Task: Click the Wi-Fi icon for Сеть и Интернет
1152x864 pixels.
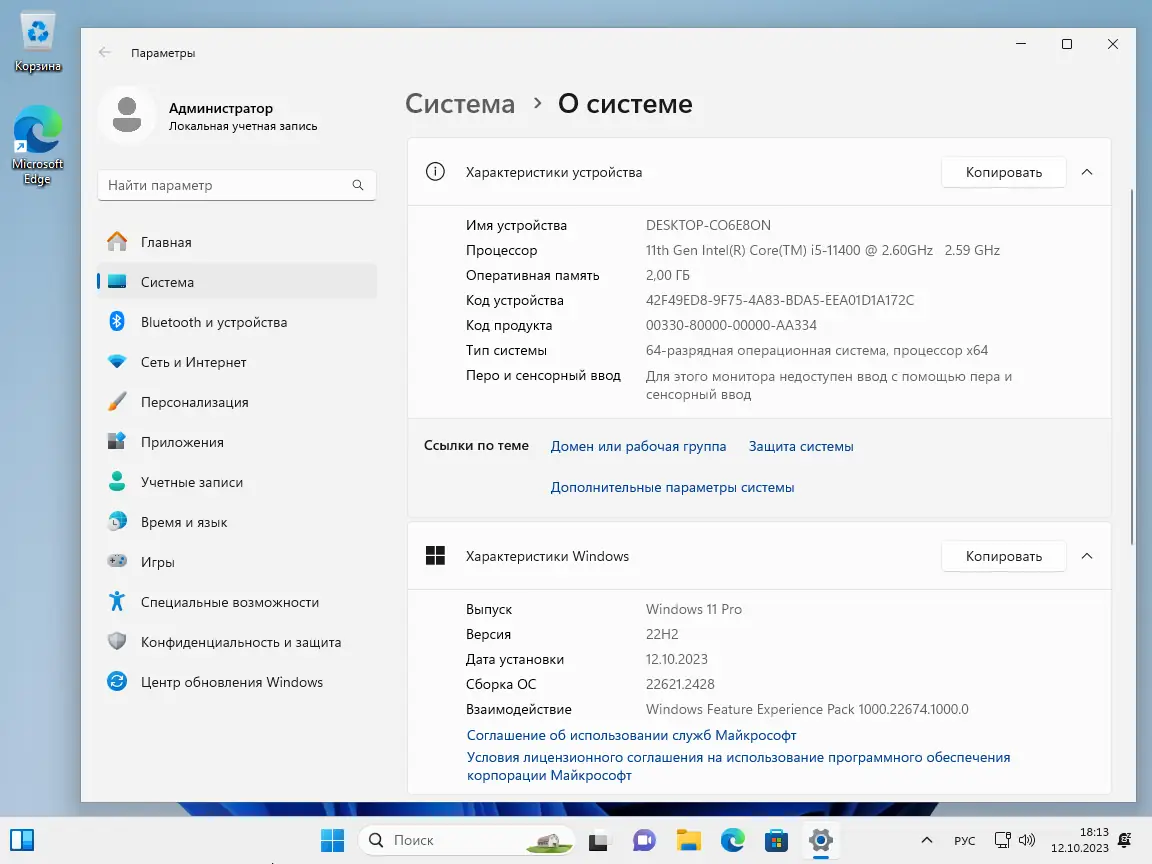Action: 117,361
